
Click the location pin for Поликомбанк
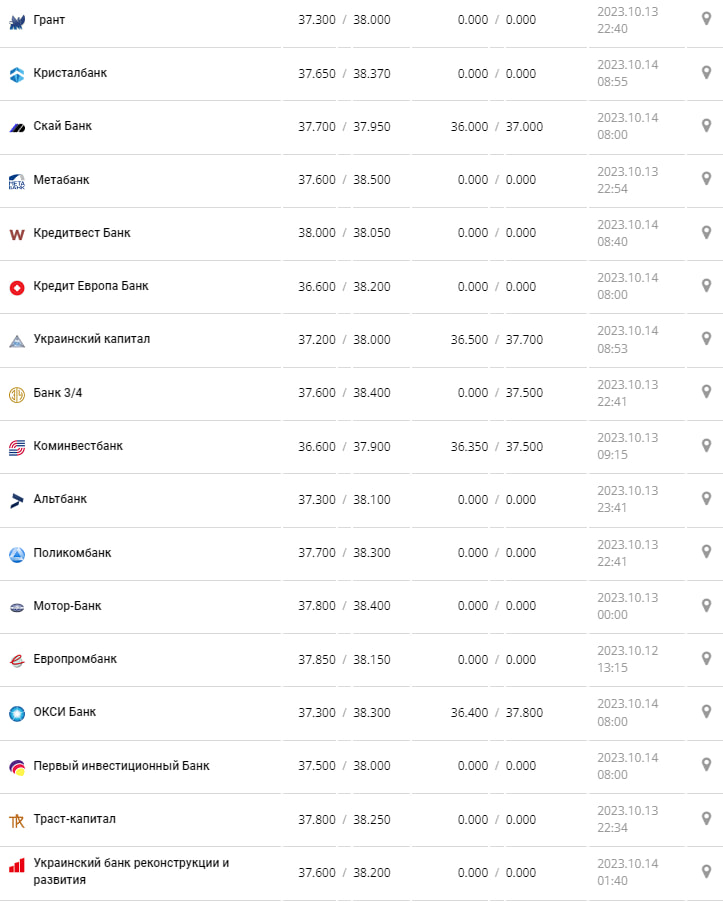tap(706, 551)
